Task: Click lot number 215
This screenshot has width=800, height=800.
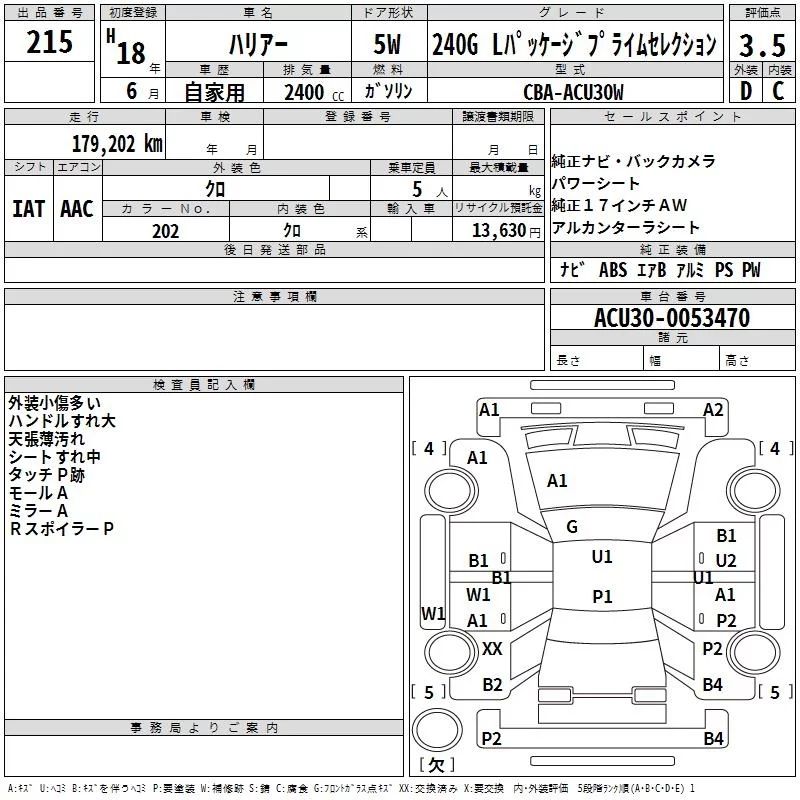Action: click(49, 42)
